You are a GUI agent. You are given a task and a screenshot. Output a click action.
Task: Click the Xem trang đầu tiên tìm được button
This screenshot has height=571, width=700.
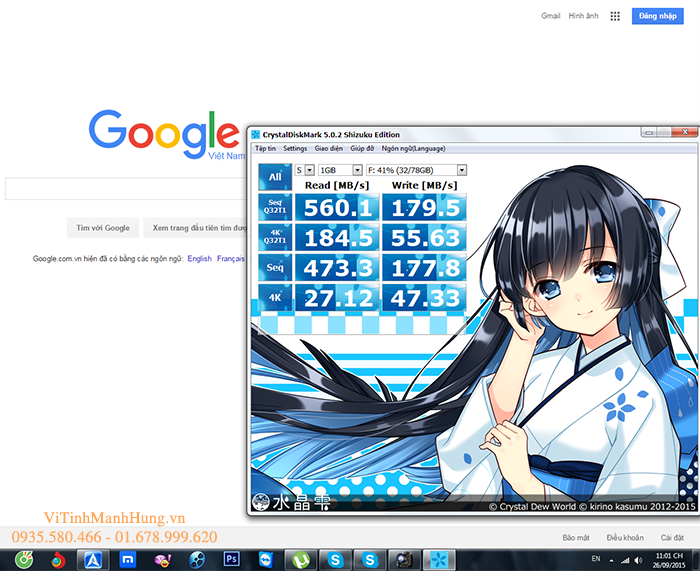click(x=196, y=228)
